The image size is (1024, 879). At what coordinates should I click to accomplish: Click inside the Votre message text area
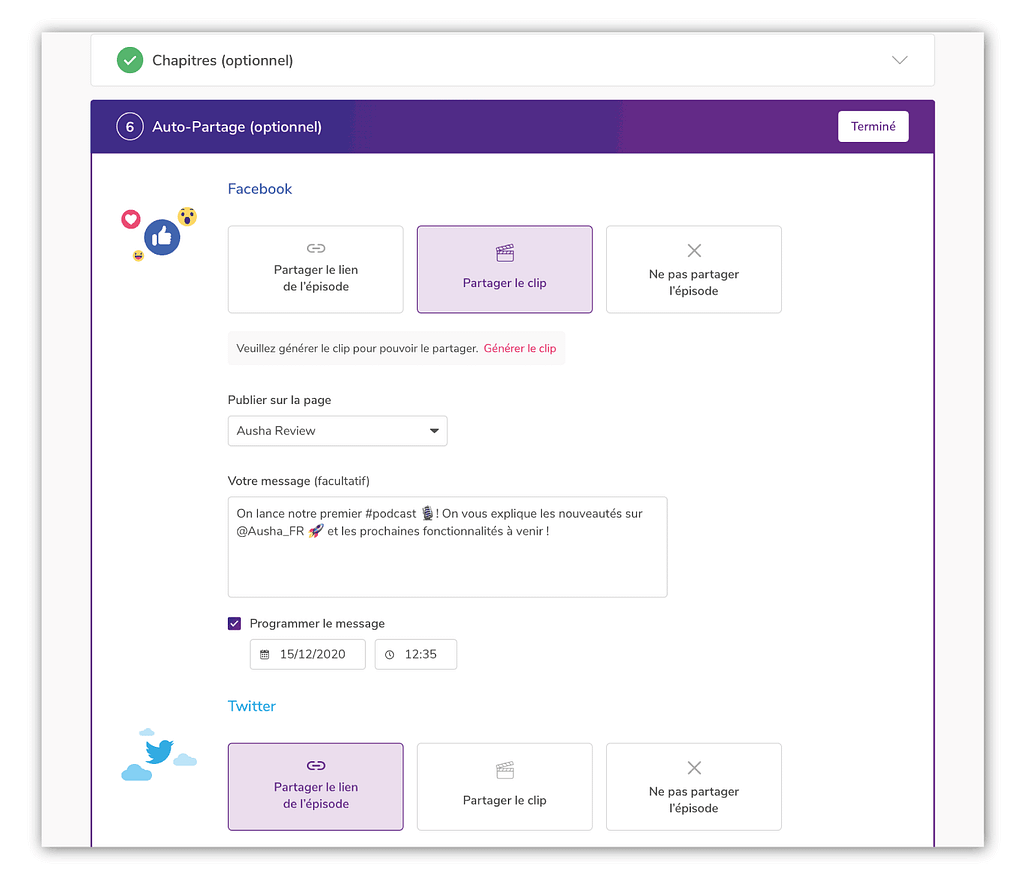(447, 560)
